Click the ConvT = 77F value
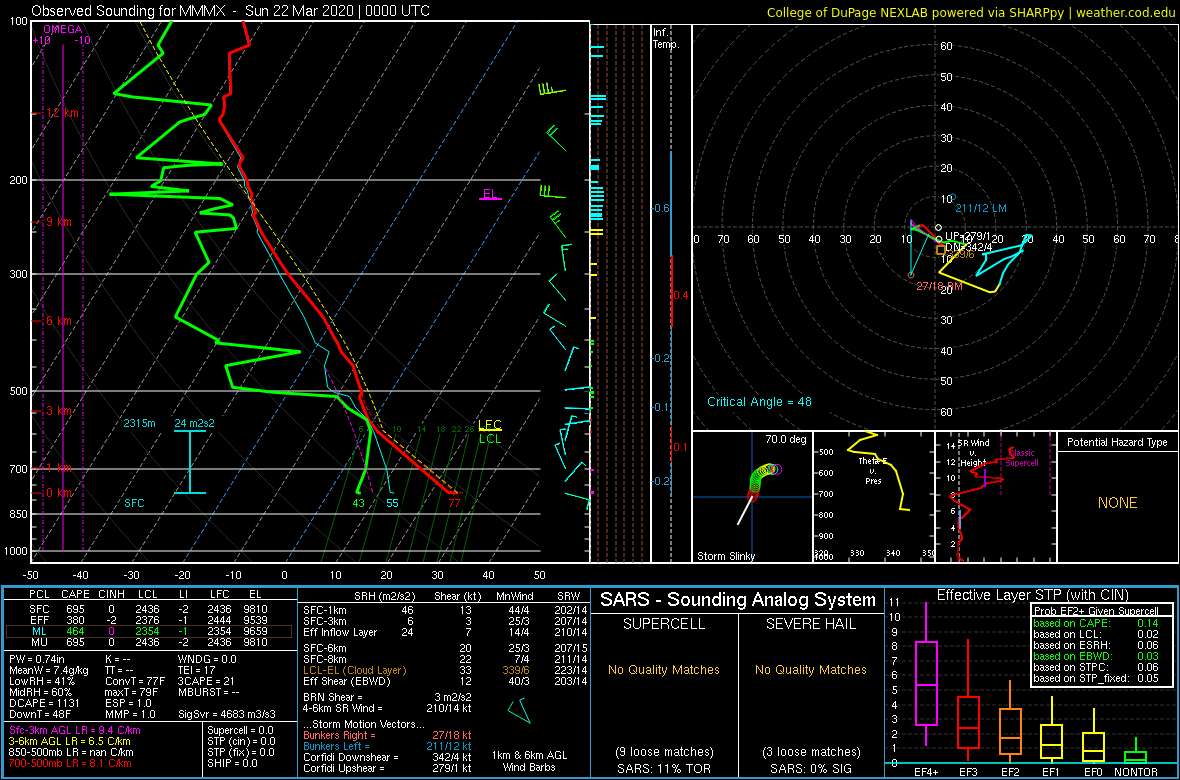1180x780 pixels. [135, 680]
